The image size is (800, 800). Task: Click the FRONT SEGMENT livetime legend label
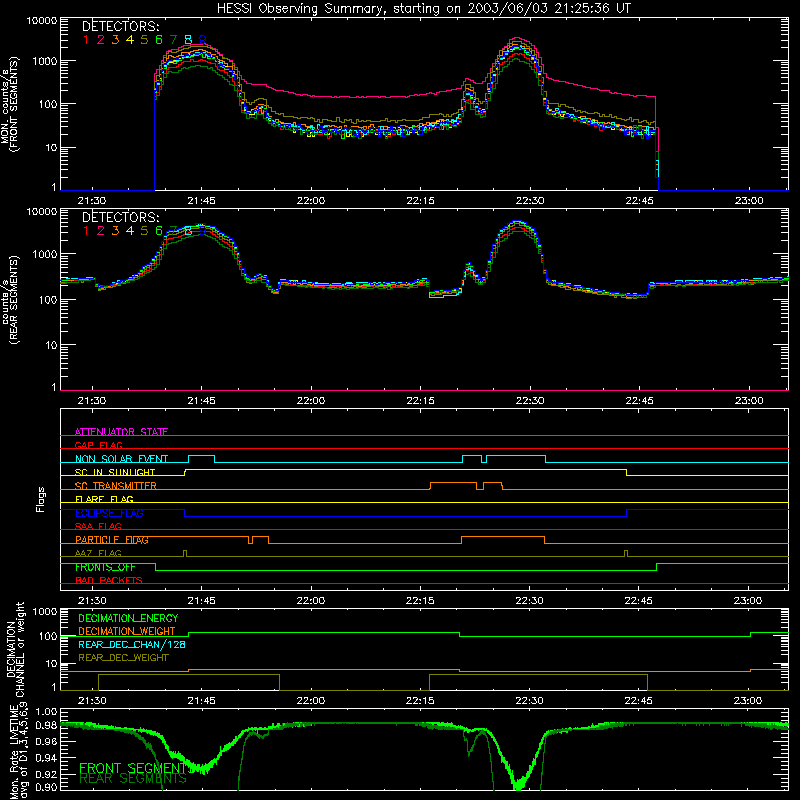pyautogui.click(x=132, y=768)
